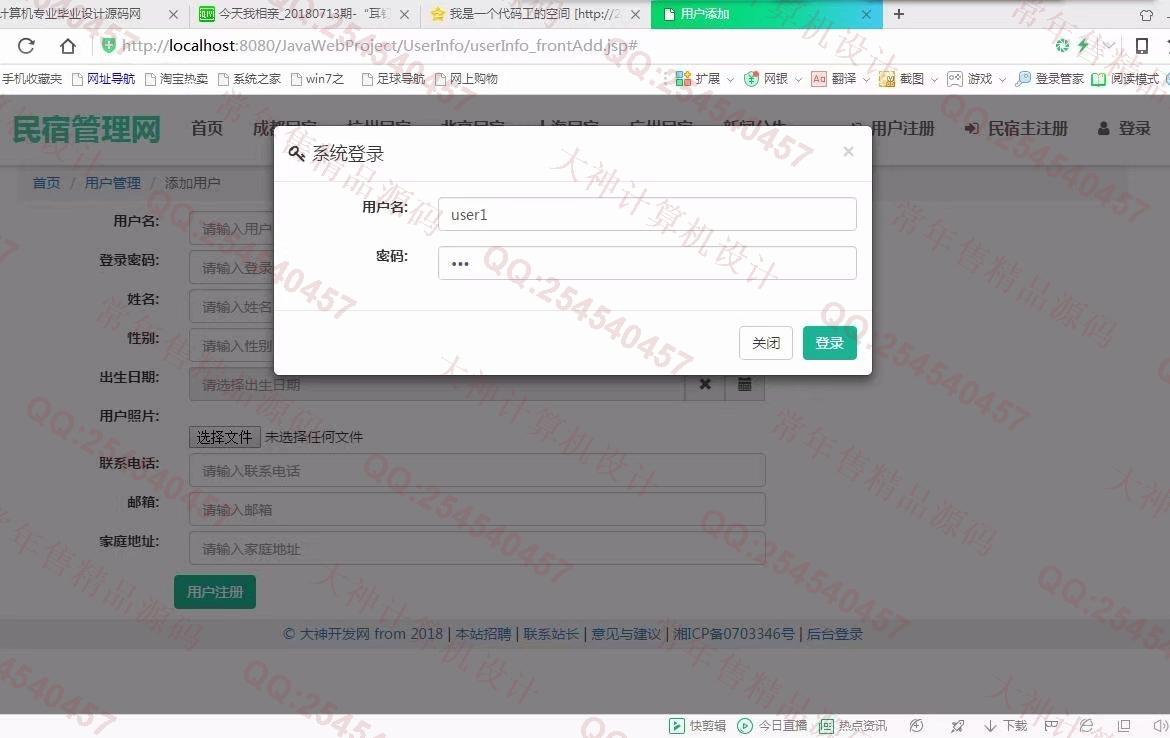The height and width of the screenshot is (738, 1170).
Task: Expand the address bar dropdown arrow
Action: tap(1110, 46)
